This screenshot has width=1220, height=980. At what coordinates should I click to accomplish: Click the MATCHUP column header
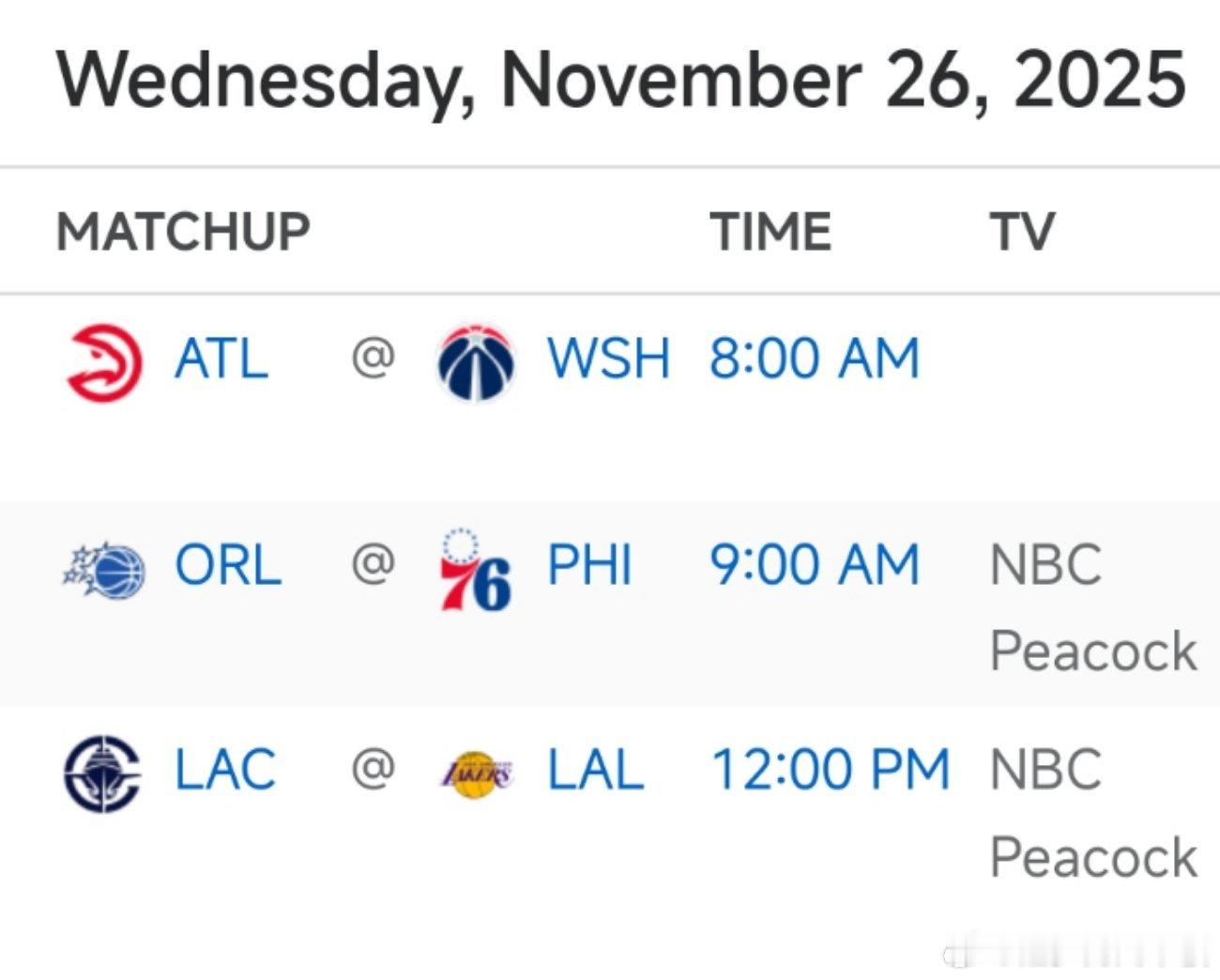point(183,232)
